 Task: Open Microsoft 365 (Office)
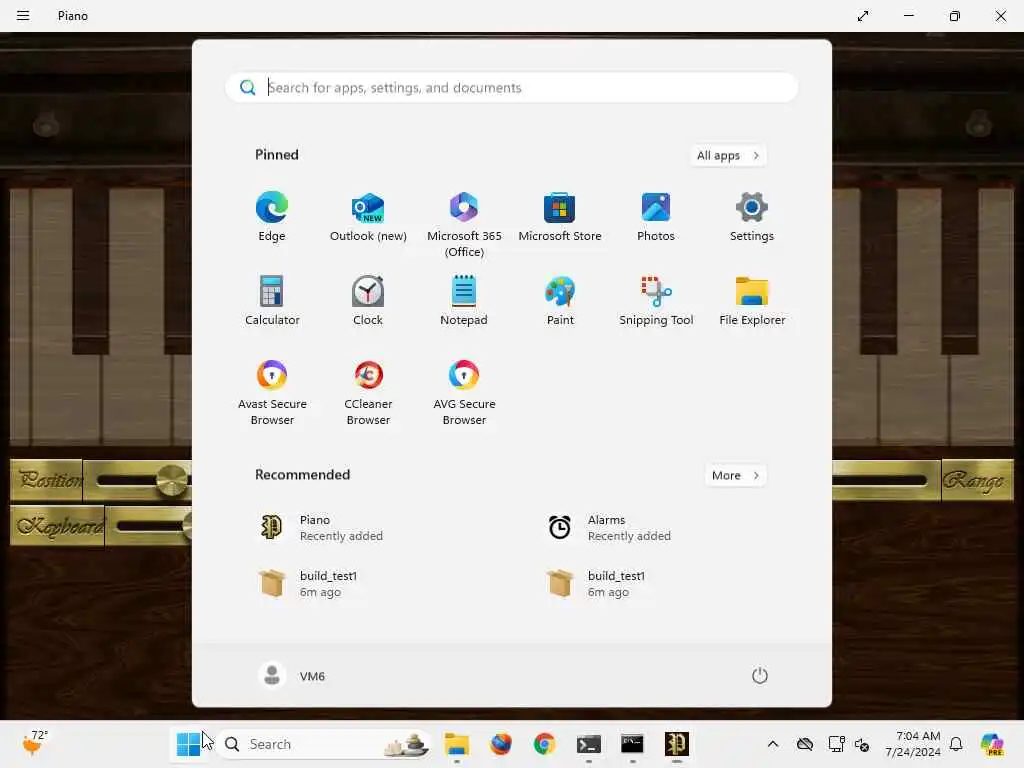[x=464, y=225]
